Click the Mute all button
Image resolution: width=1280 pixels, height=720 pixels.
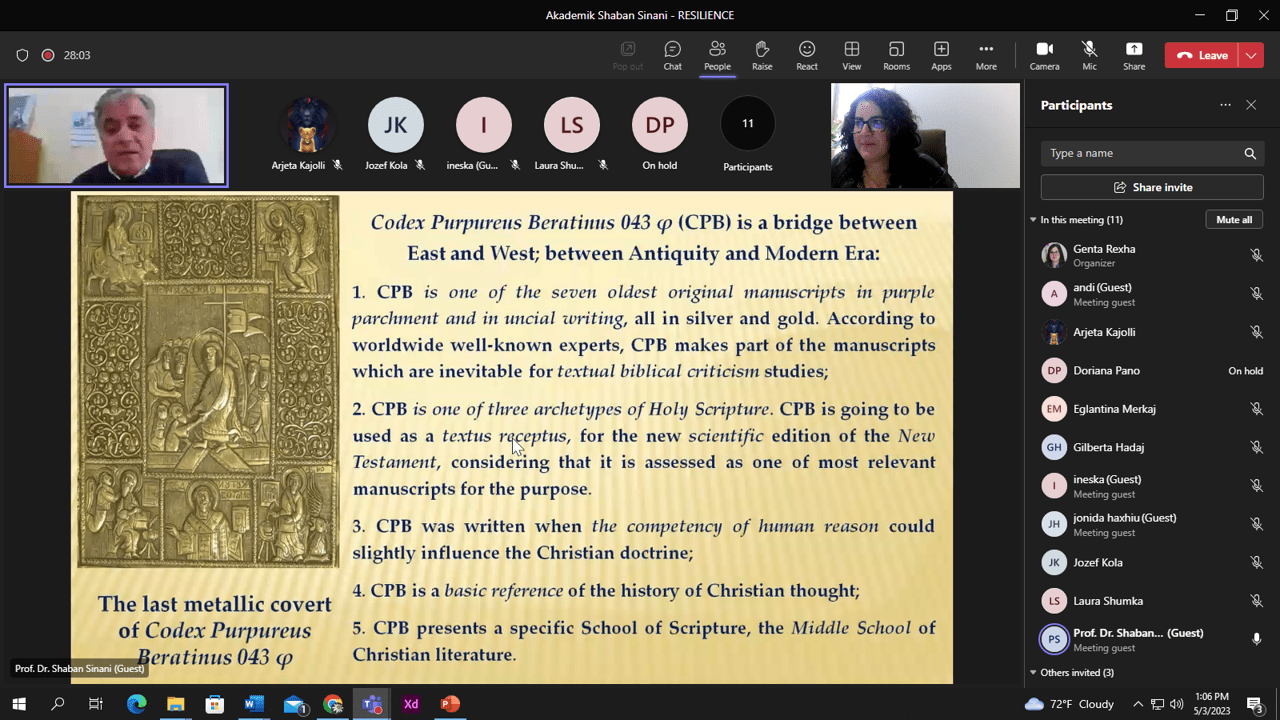1233,219
